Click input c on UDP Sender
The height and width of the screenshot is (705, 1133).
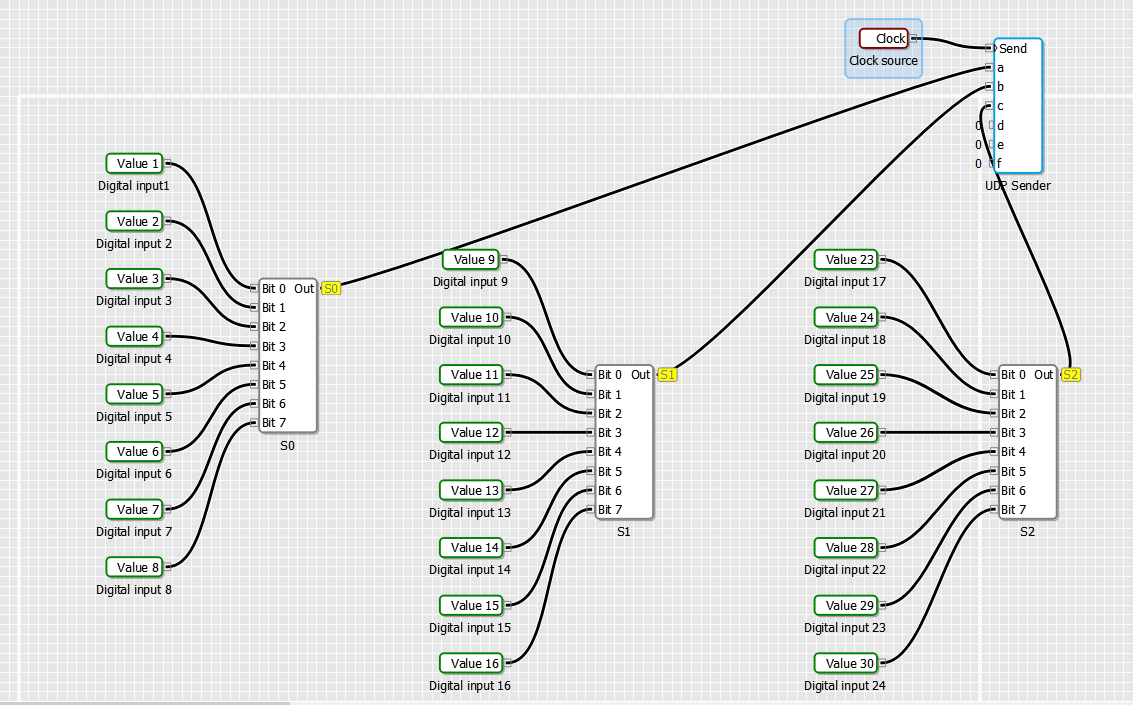click(x=1000, y=105)
